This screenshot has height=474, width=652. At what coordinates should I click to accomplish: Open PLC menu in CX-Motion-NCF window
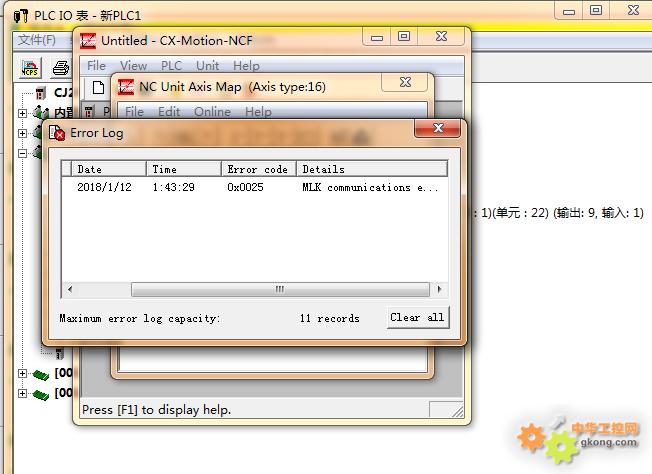click(x=171, y=66)
